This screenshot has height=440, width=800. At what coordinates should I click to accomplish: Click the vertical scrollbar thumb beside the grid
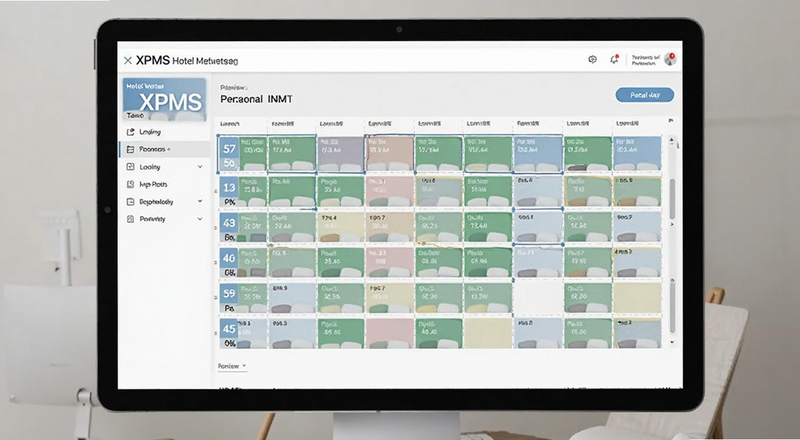pyautogui.click(x=672, y=199)
